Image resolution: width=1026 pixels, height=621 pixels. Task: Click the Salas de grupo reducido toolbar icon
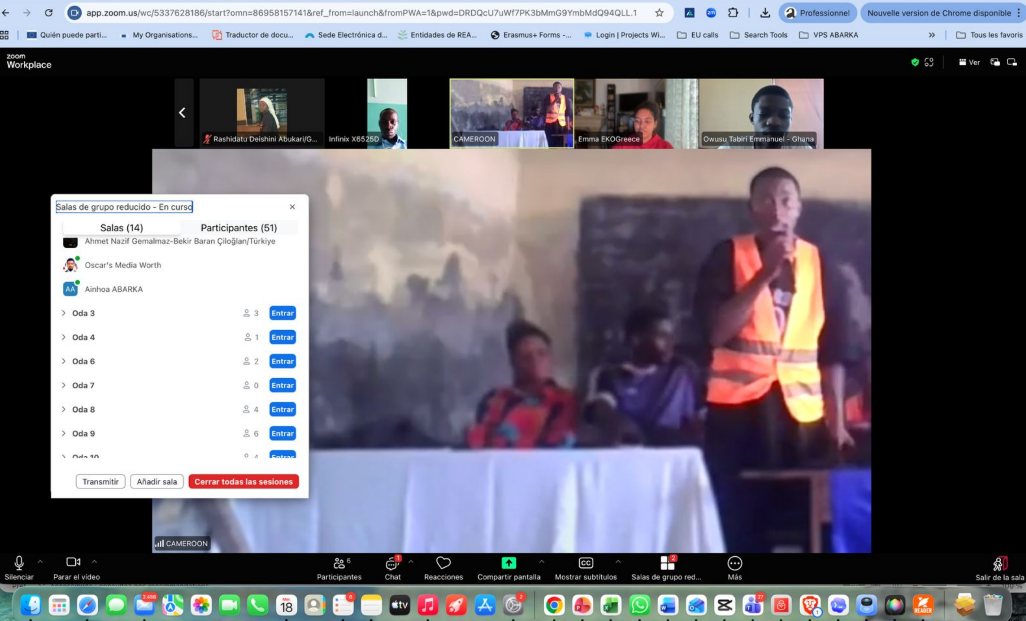pos(666,564)
